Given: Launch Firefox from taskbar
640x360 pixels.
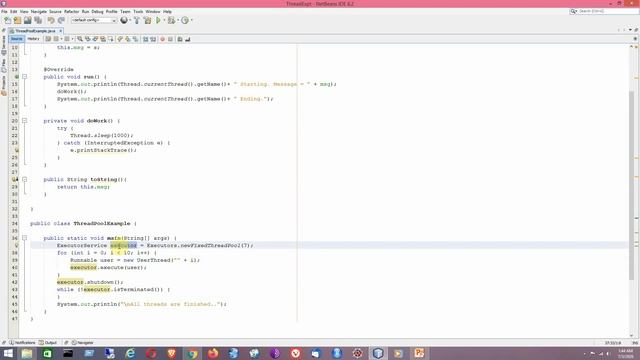Looking at the screenshot, I should (x=213, y=353).
